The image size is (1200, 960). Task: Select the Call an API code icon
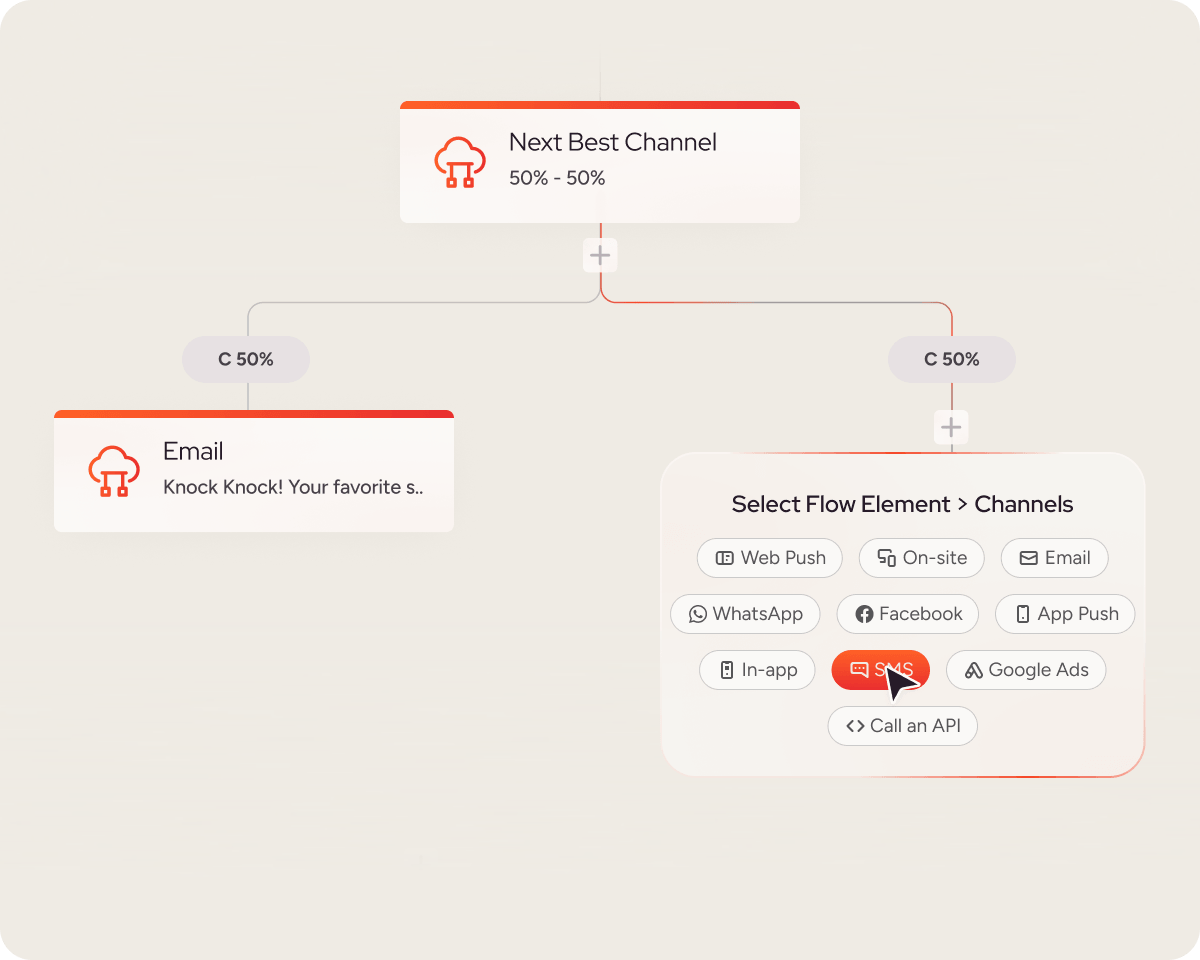[x=853, y=726]
